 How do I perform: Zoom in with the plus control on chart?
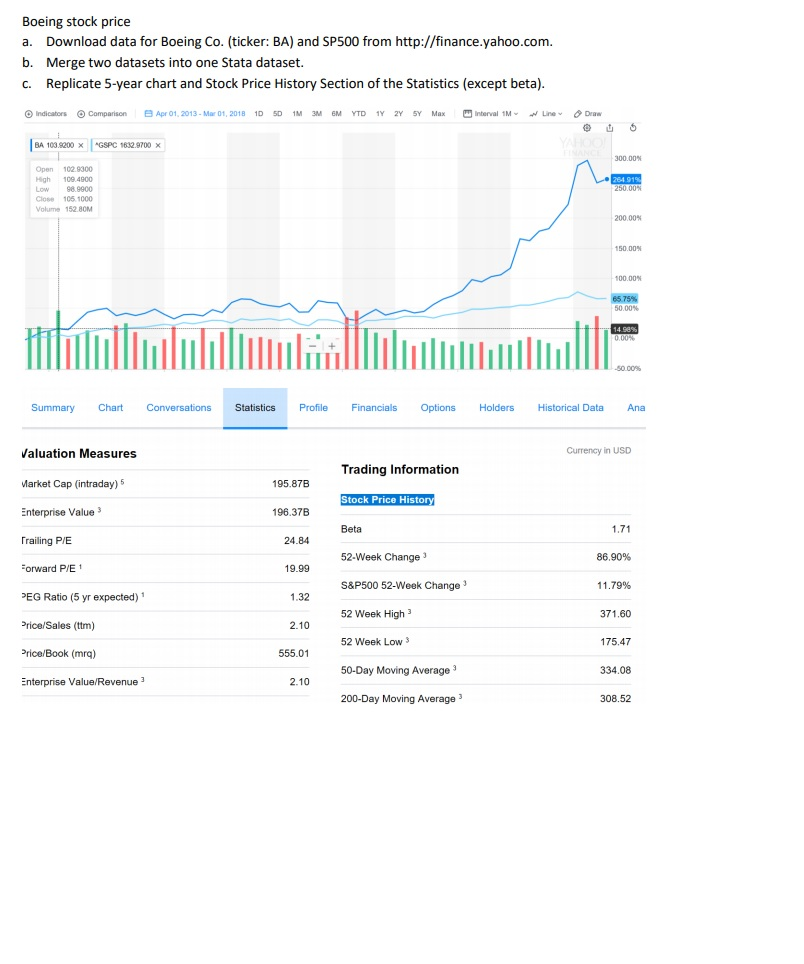click(332, 346)
